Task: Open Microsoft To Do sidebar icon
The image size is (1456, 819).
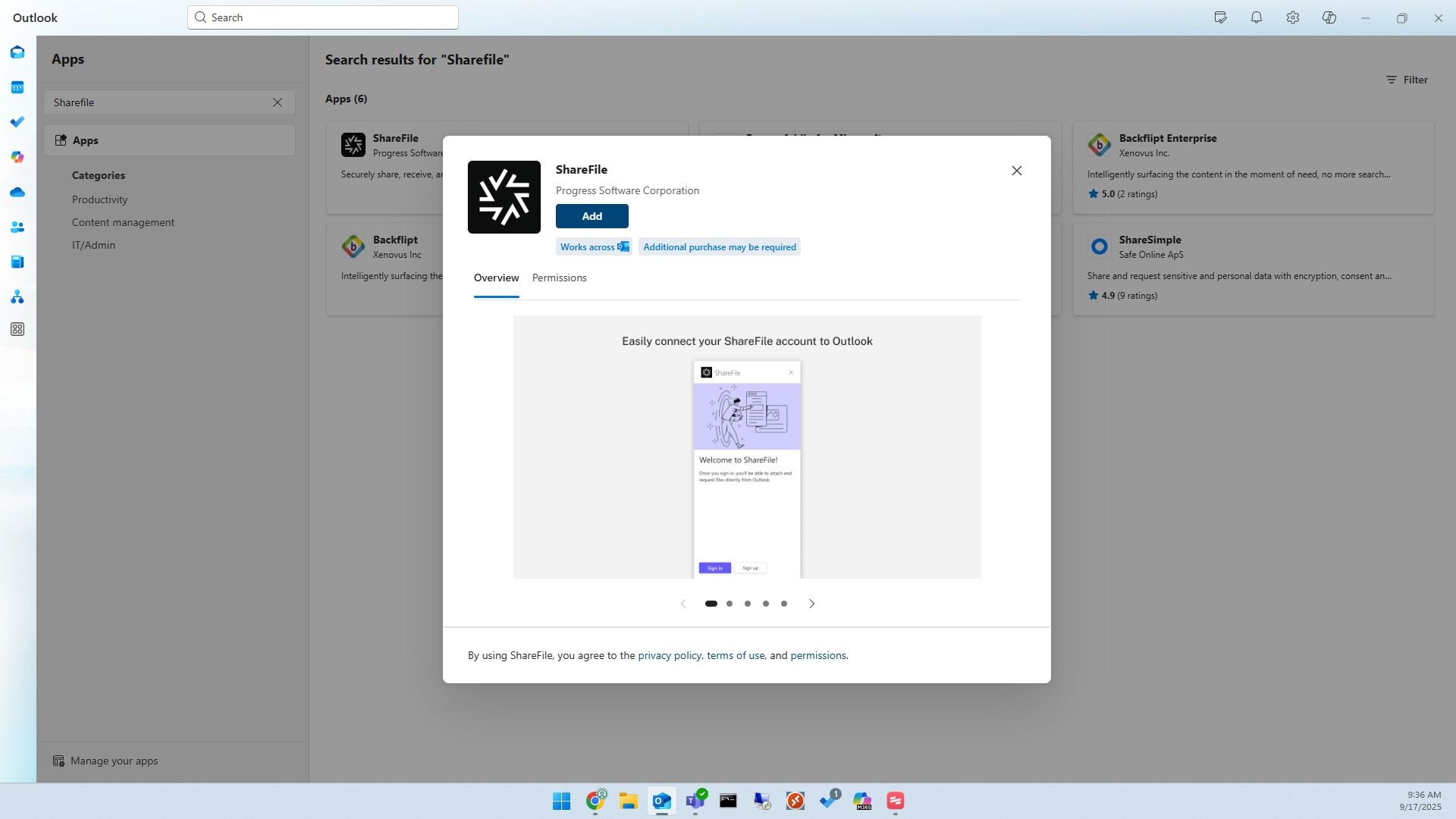Action: [17, 121]
